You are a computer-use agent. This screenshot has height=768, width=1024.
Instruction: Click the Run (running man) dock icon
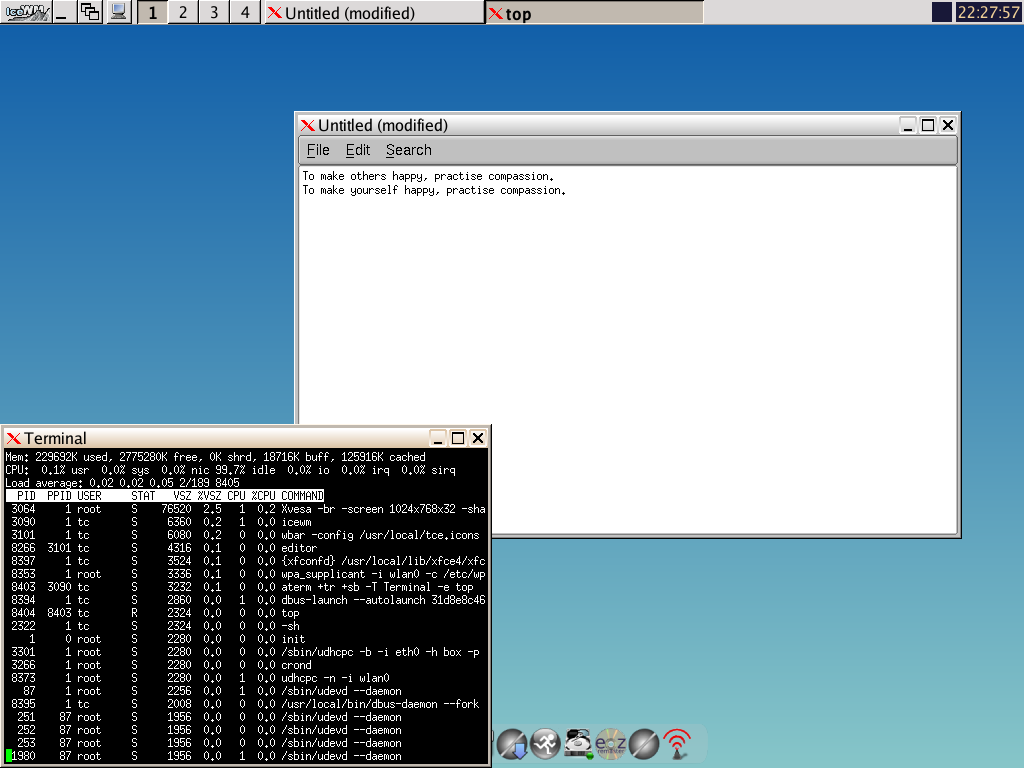coord(545,744)
